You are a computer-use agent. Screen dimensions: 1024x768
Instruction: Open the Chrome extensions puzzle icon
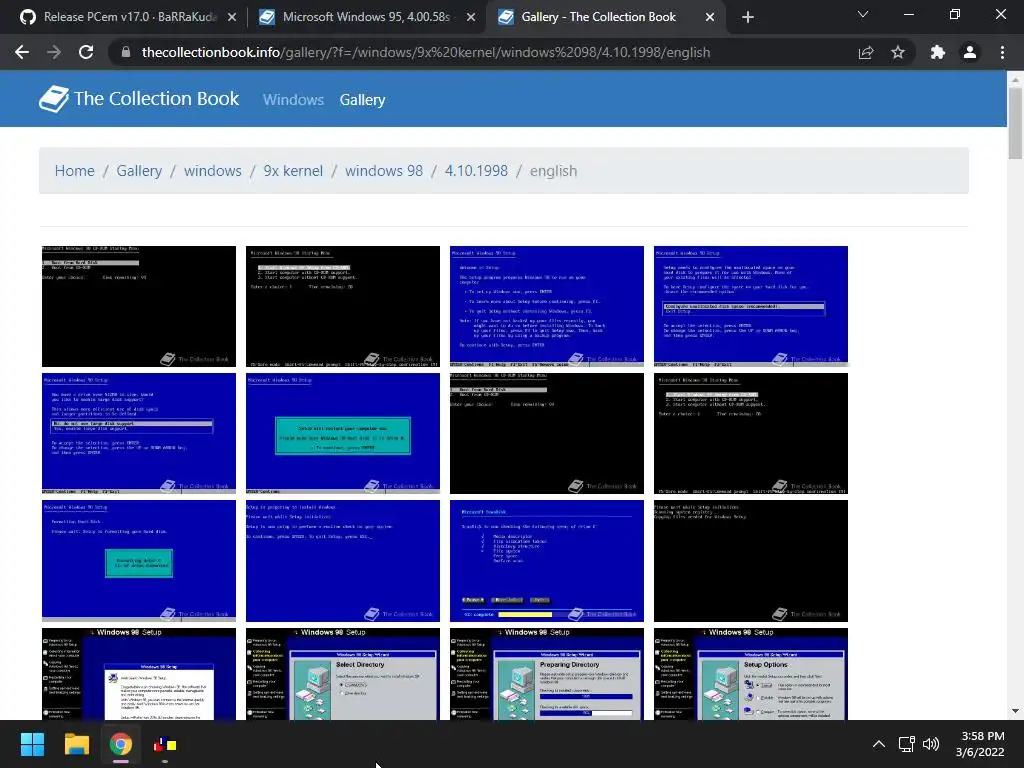tap(938, 52)
